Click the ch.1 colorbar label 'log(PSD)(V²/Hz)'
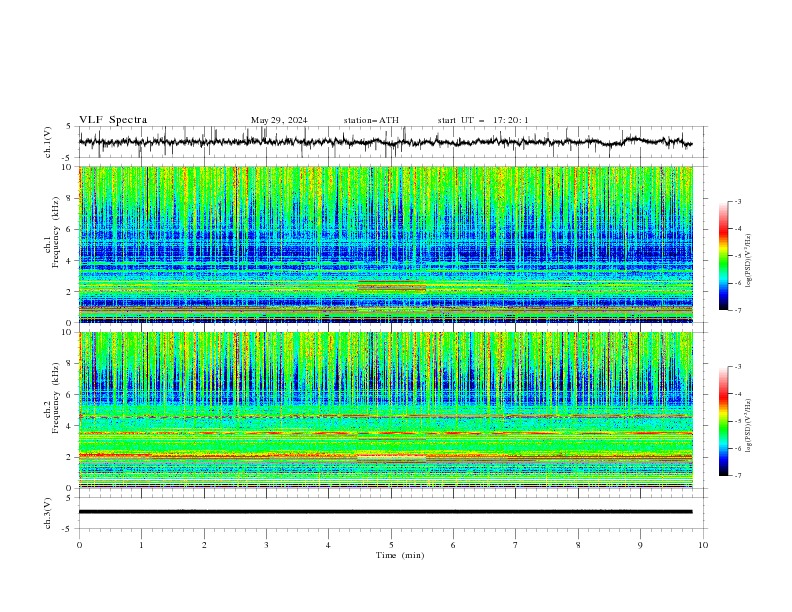792x612 pixels. [750, 261]
